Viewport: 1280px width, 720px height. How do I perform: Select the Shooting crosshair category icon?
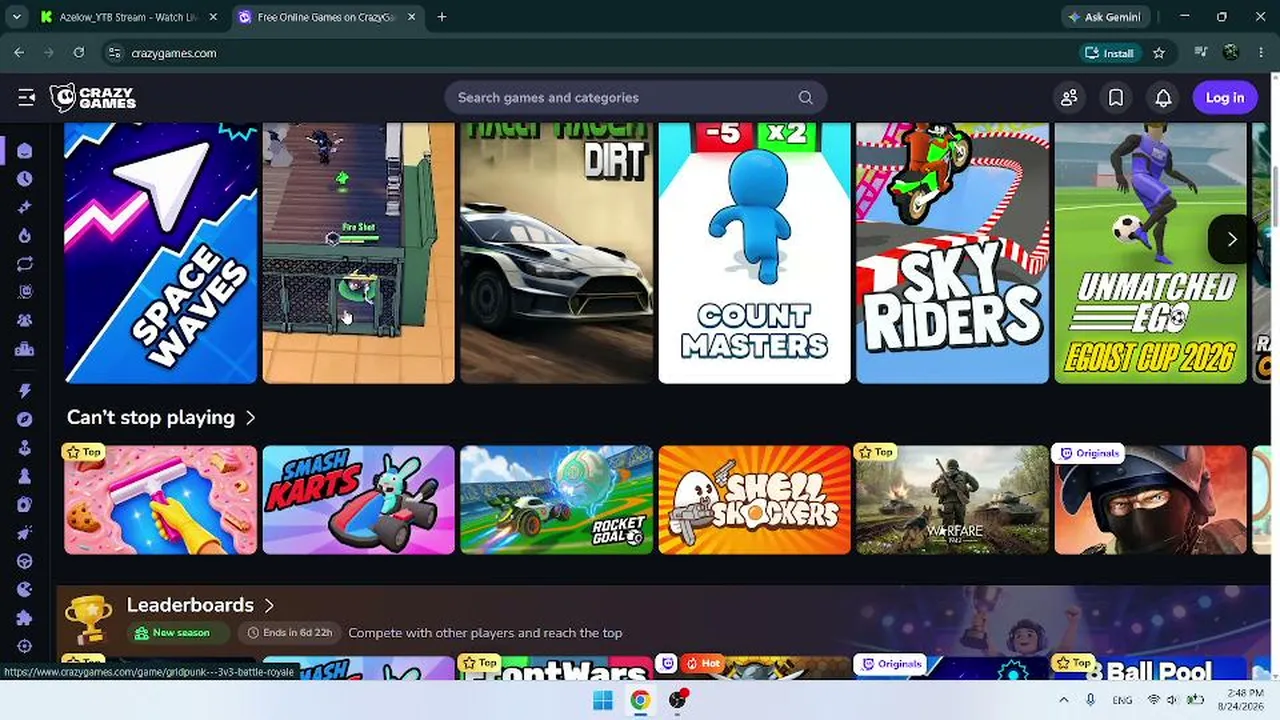[25, 646]
